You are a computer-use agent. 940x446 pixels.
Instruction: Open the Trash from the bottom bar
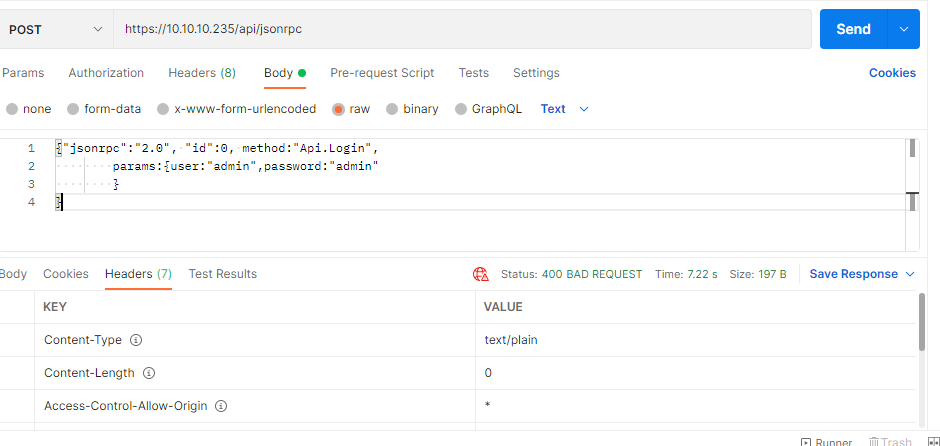coord(890,442)
